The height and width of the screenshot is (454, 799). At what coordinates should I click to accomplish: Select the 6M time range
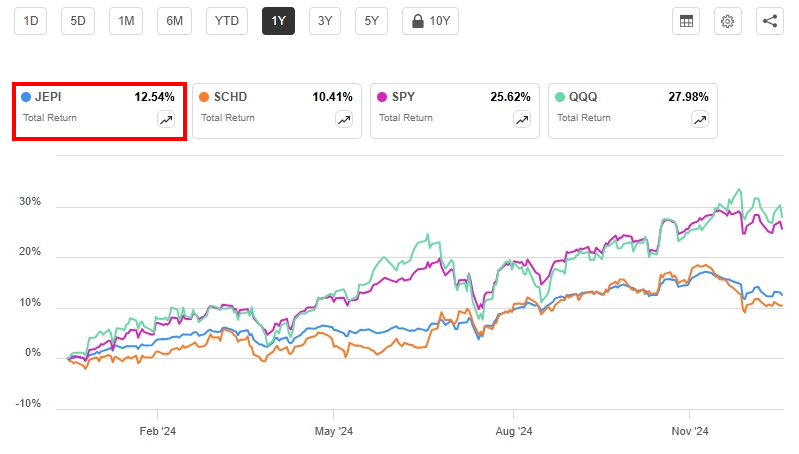(174, 21)
